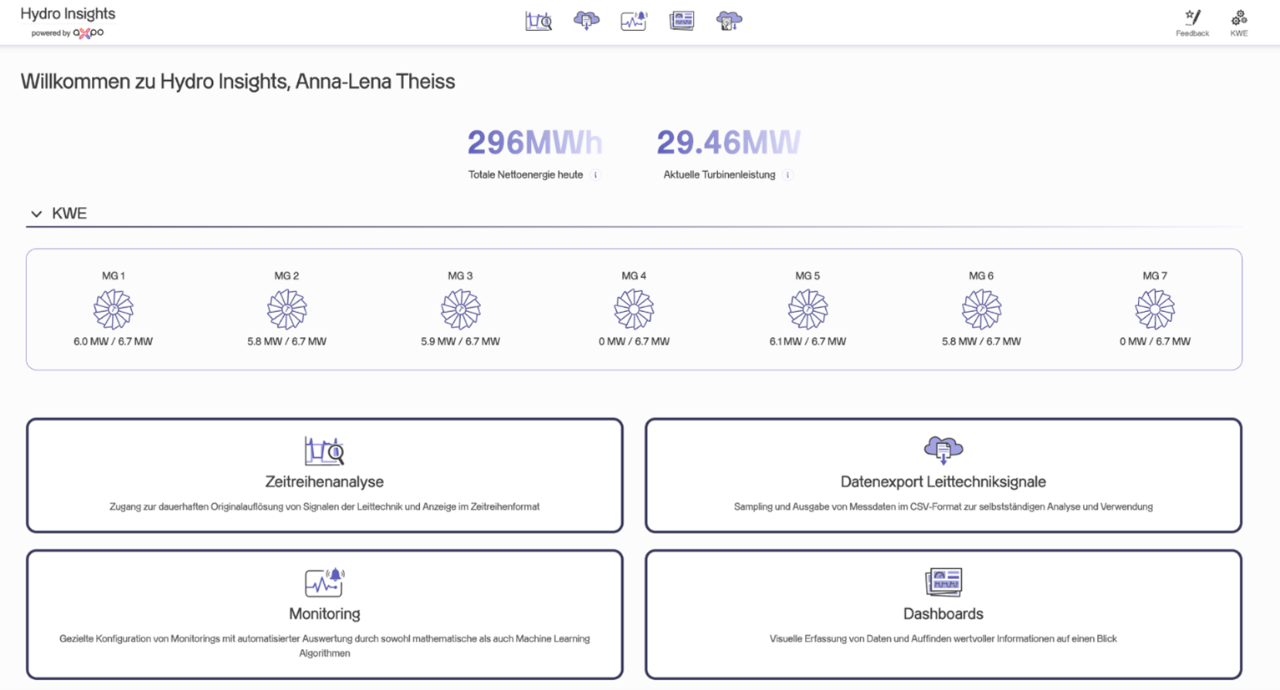Open the Zeitreihenanalyse icon in the top toolbar
Viewport: 1280px width, 690px height.
coord(538,19)
